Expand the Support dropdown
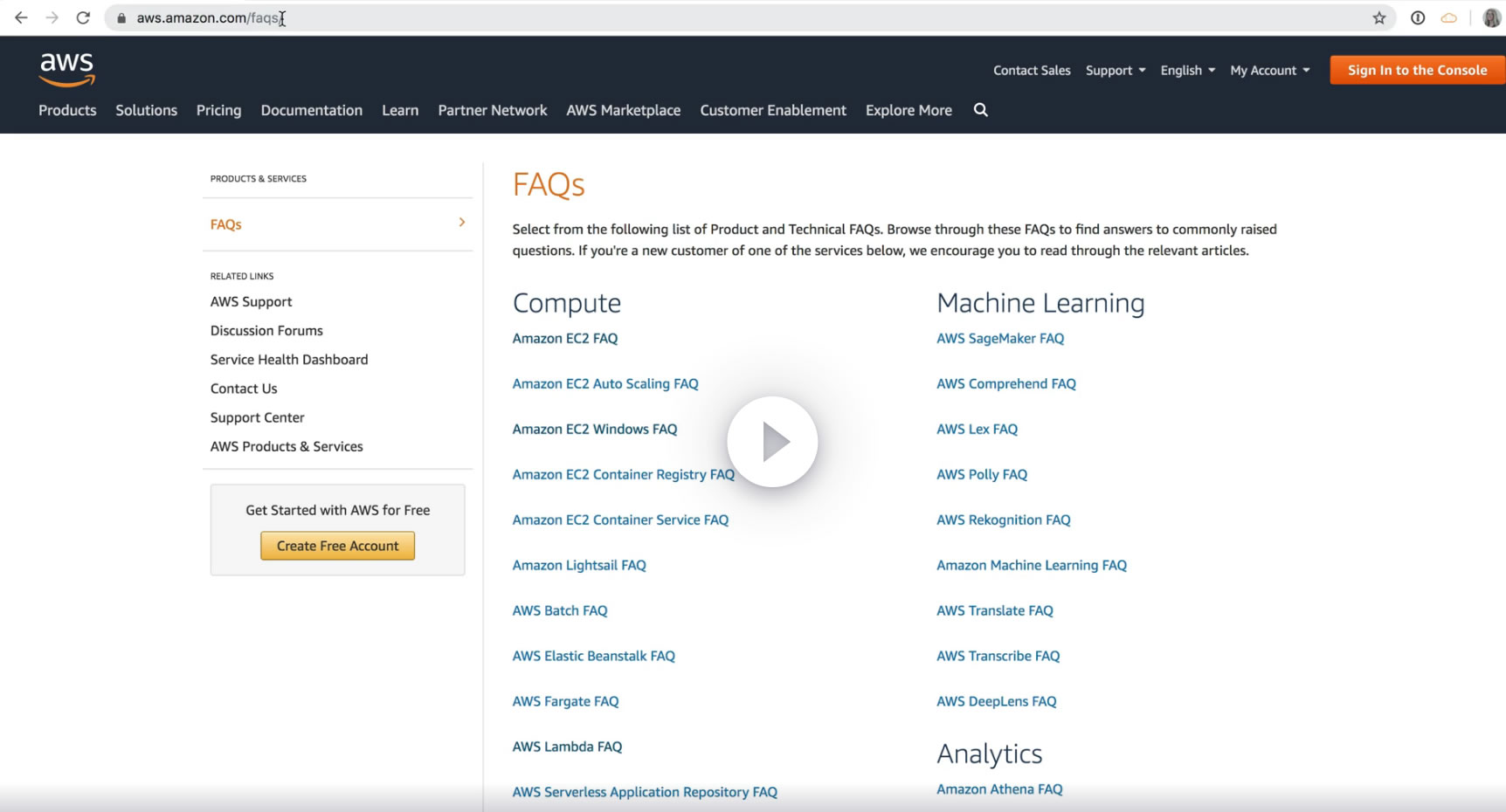Image resolution: width=1506 pixels, height=812 pixels. click(x=1116, y=71)
